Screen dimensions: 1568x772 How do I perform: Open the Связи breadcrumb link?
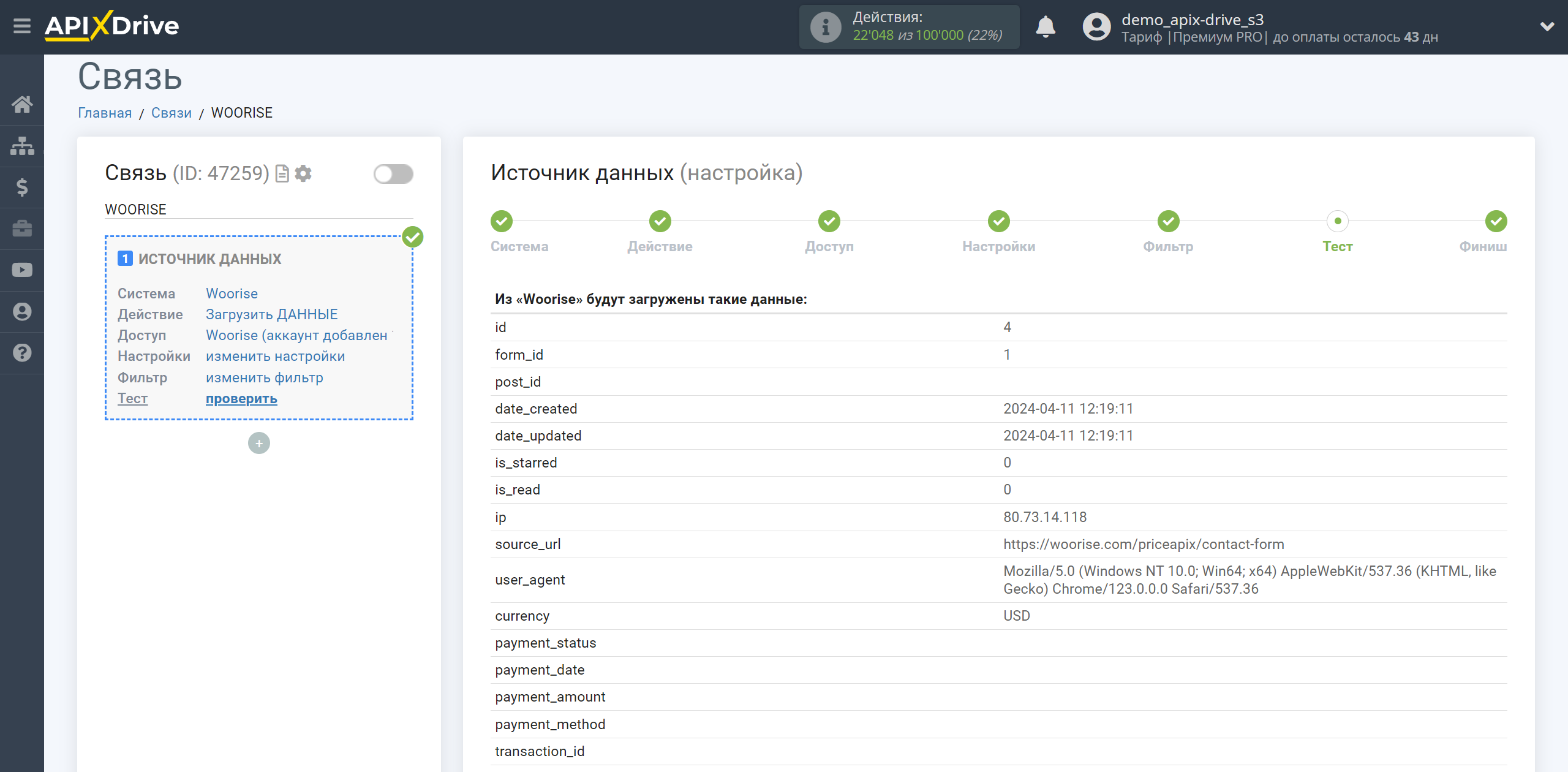[x=171, y=113]
